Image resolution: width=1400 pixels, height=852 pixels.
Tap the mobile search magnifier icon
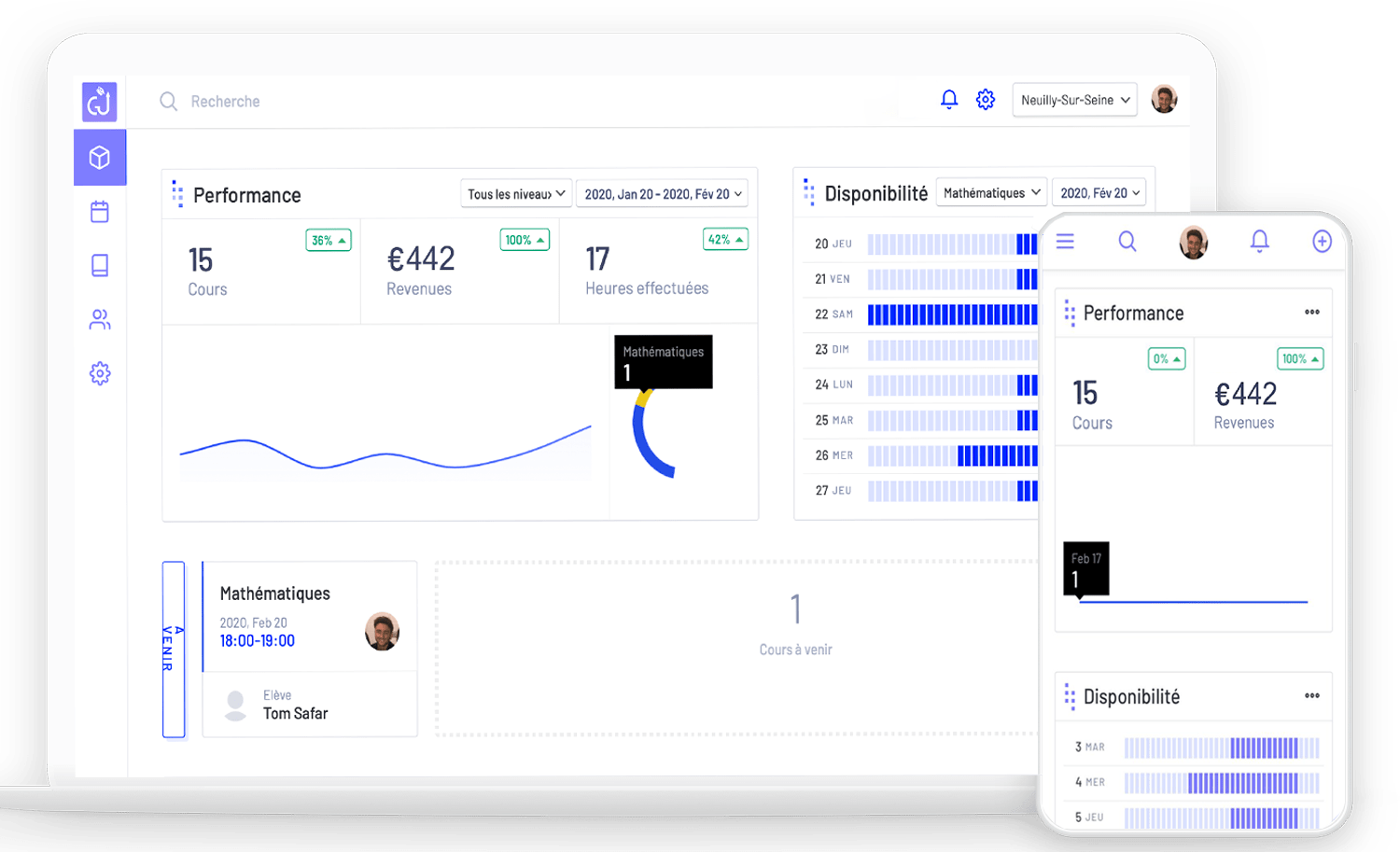point(1127,242)
